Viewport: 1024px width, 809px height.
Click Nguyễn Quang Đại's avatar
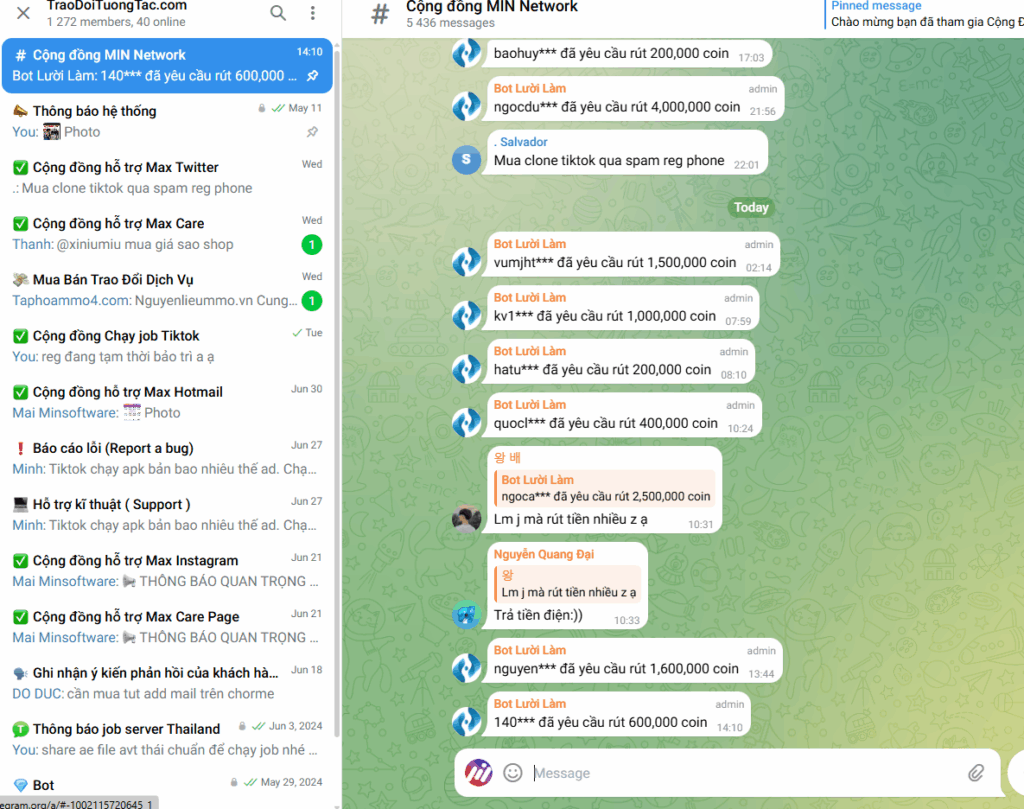(x=466, y=615)
